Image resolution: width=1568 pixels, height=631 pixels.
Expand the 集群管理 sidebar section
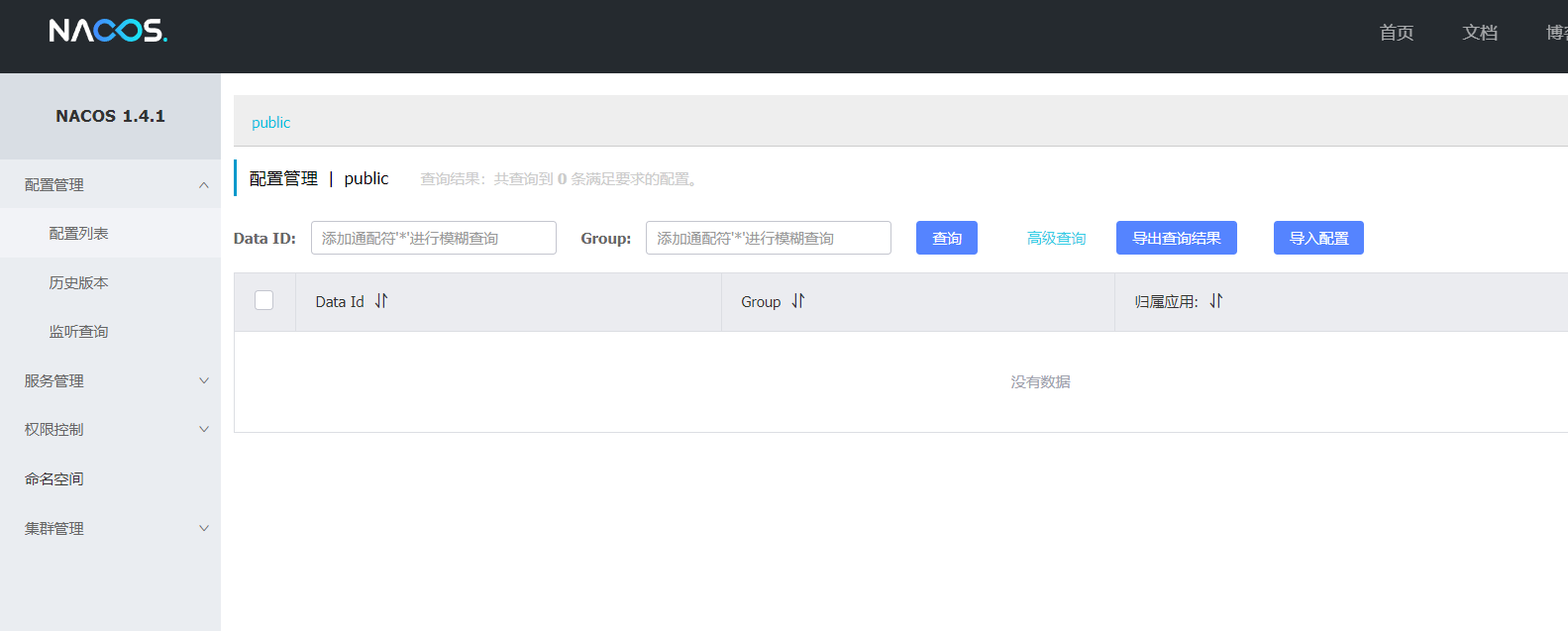click(110, 528)
